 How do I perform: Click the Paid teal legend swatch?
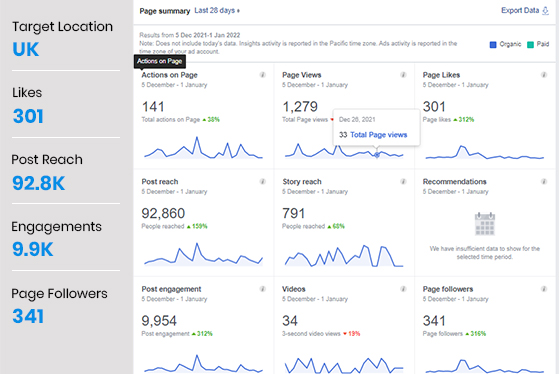click(530, 45)
